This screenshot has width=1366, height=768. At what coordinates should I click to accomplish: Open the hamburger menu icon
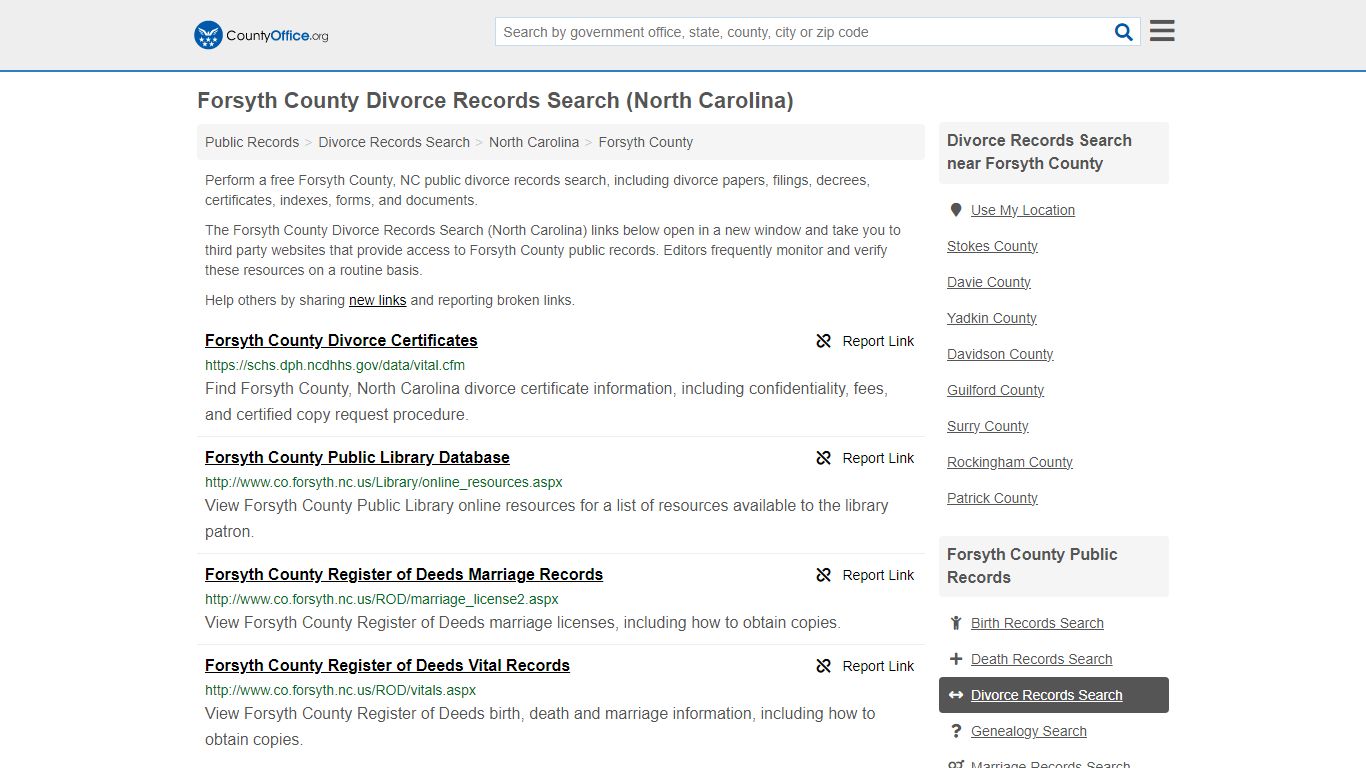point(1162,31)
